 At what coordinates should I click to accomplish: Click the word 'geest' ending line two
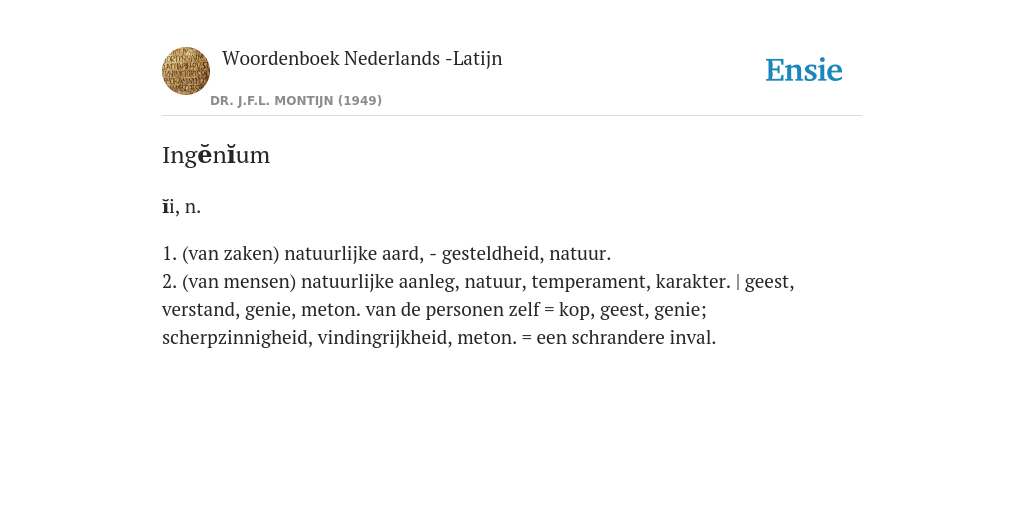coord(767,282)
